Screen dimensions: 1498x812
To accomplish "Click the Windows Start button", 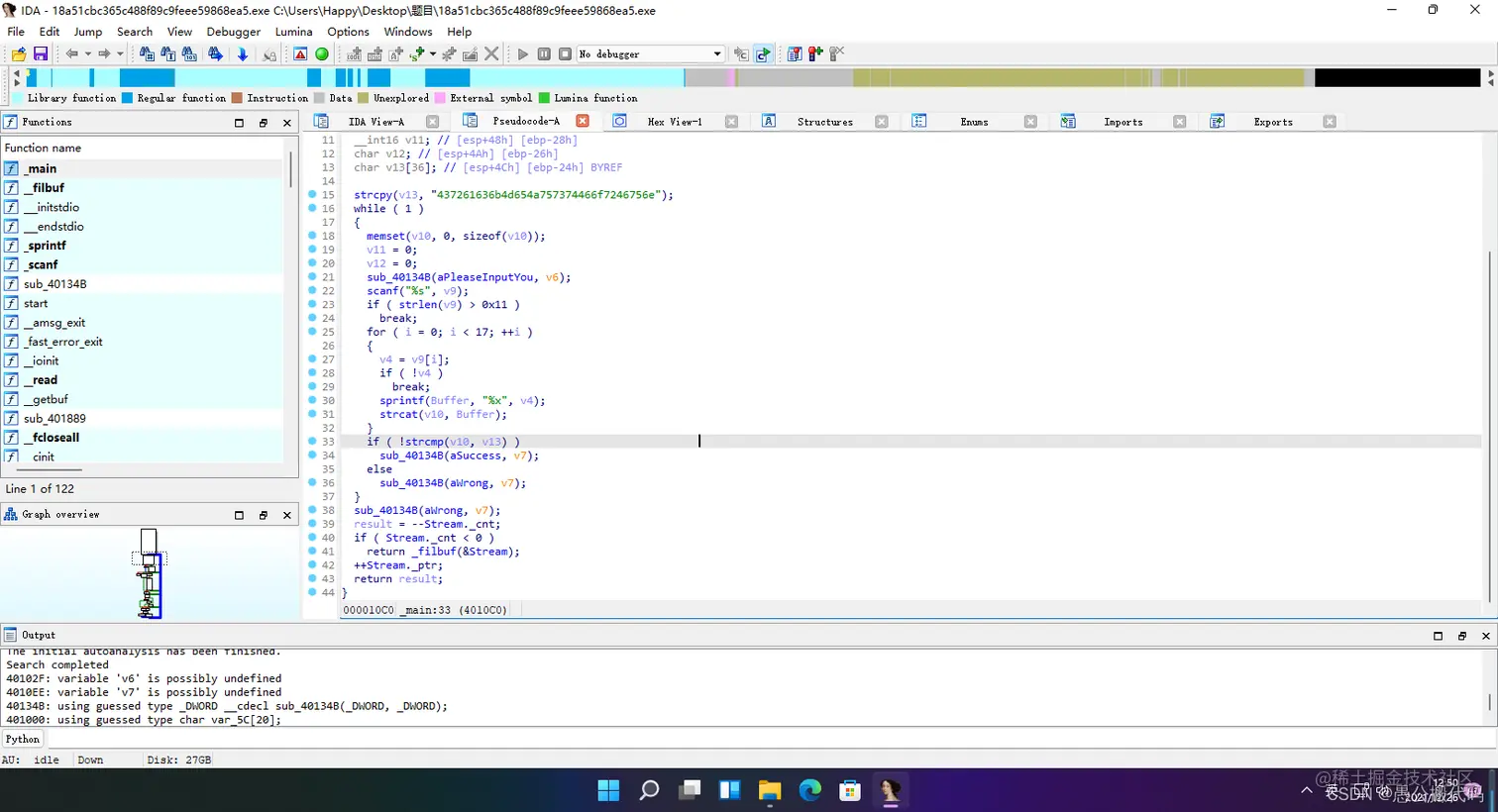I will click(x=608, y=790).
